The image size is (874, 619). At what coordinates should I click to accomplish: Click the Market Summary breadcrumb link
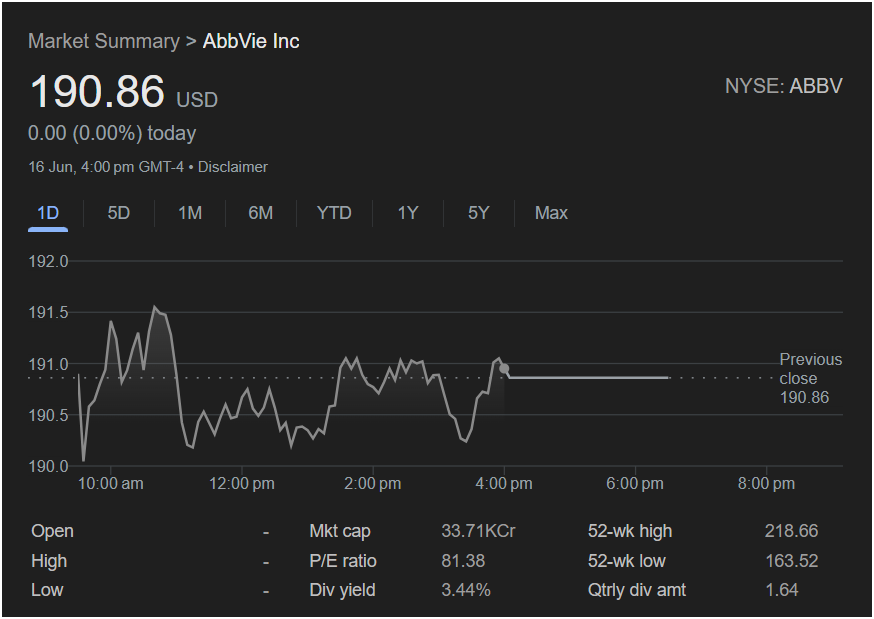click(x=104, y=41)
